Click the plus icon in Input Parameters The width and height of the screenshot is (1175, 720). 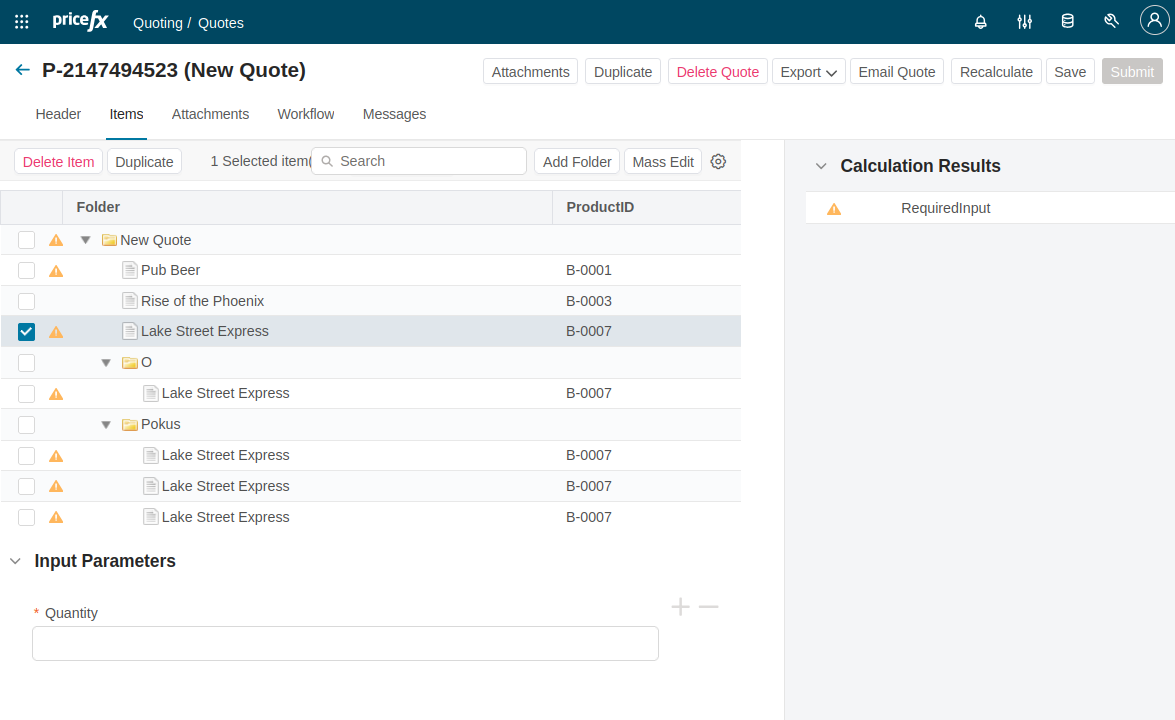(680, 607)
